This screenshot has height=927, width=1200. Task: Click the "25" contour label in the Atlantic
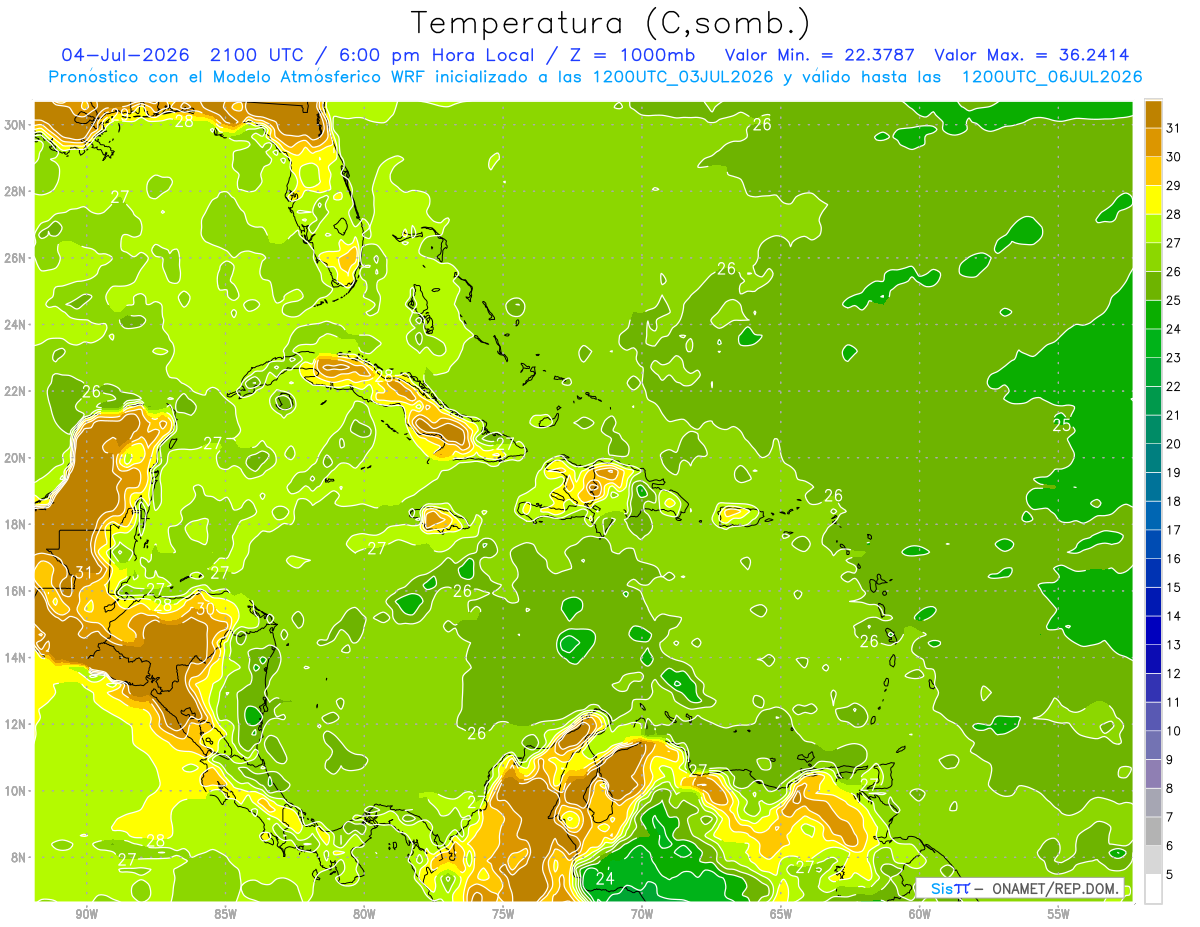(x=1062, y=425)
